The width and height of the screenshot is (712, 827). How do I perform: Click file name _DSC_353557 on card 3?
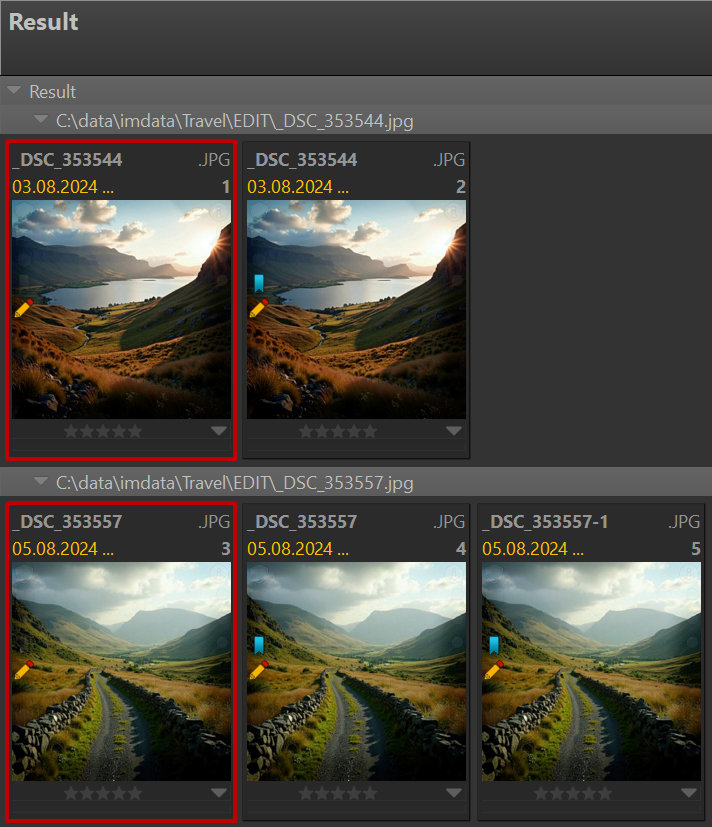tap(67, 522)
